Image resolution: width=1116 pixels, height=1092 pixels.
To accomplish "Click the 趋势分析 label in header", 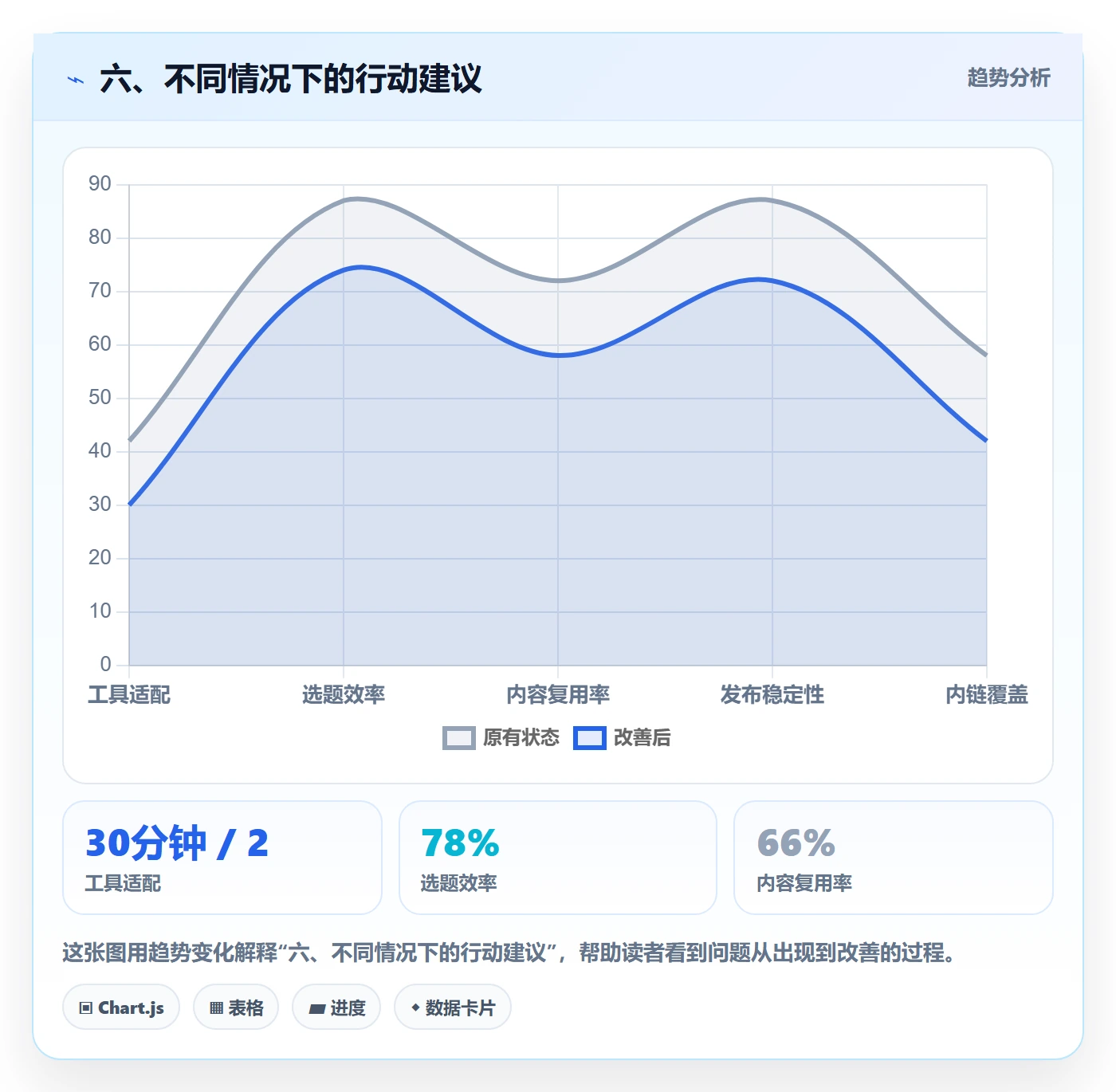I will tap(1009, 77).
